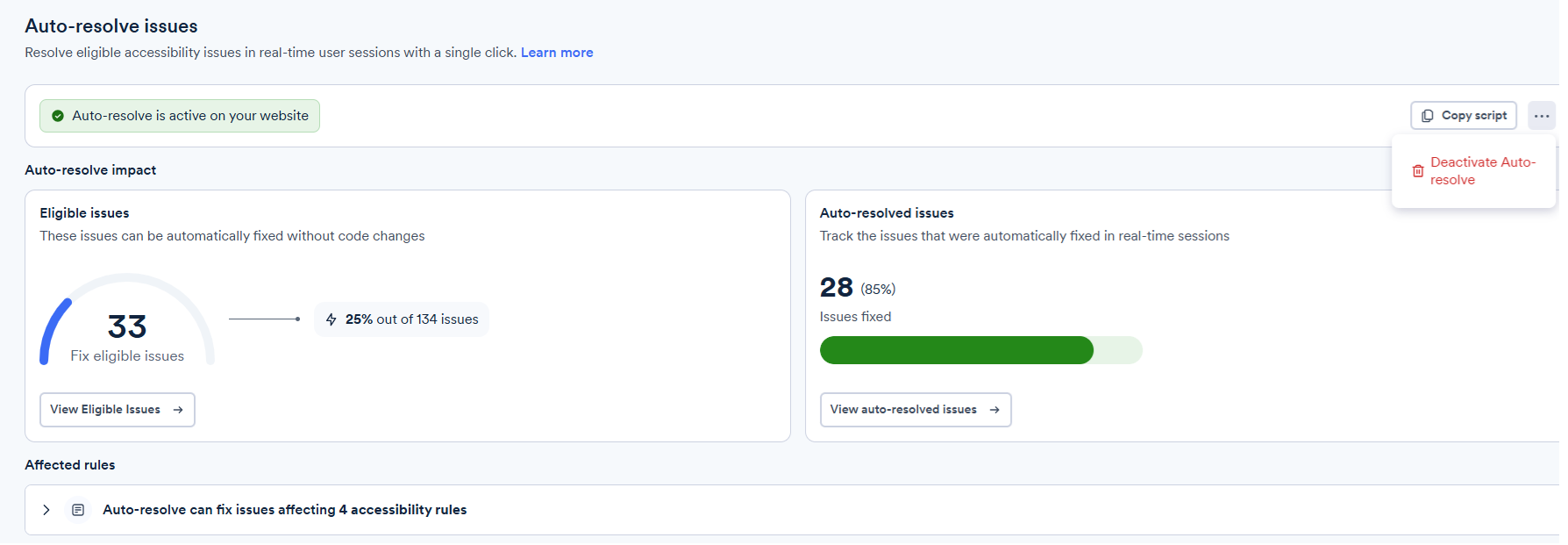
Task: Open the three-dots more options menu
Action: 1542,116
